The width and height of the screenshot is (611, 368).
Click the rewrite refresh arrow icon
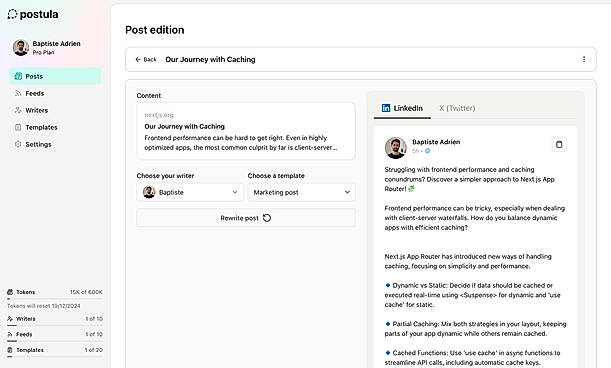[267, 218]
